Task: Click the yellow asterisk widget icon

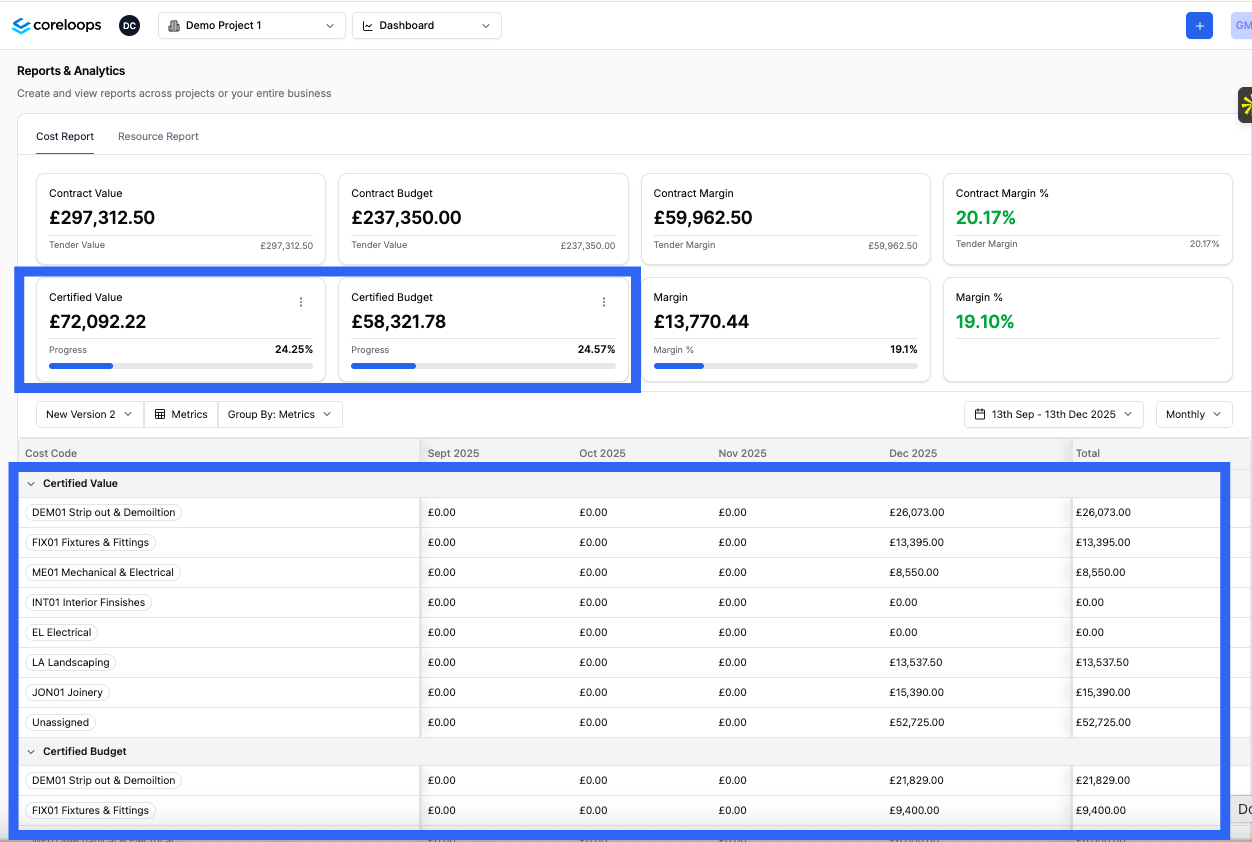Action: (1246, 105)
